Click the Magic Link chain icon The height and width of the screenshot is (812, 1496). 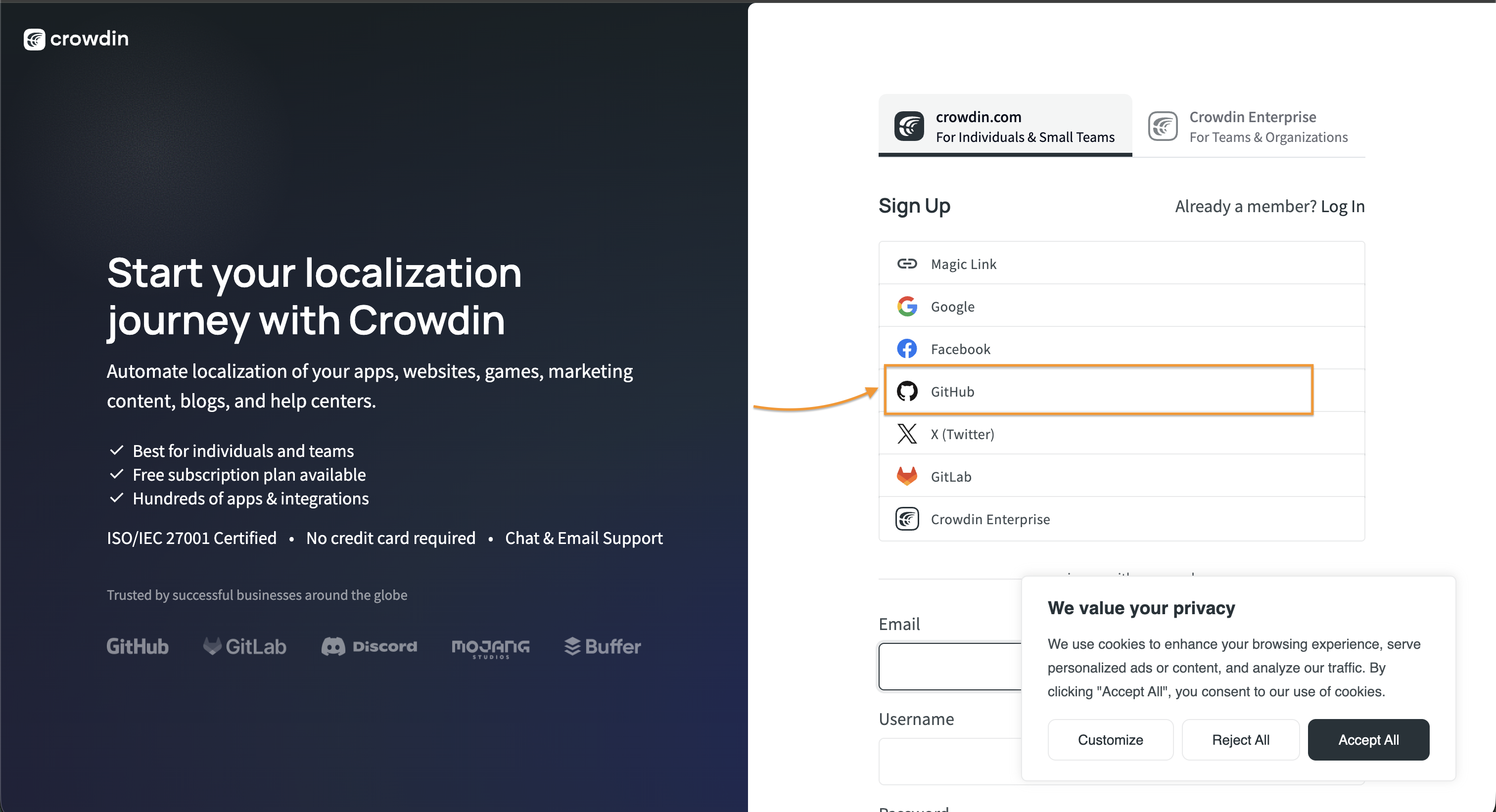tap(906, 264)
